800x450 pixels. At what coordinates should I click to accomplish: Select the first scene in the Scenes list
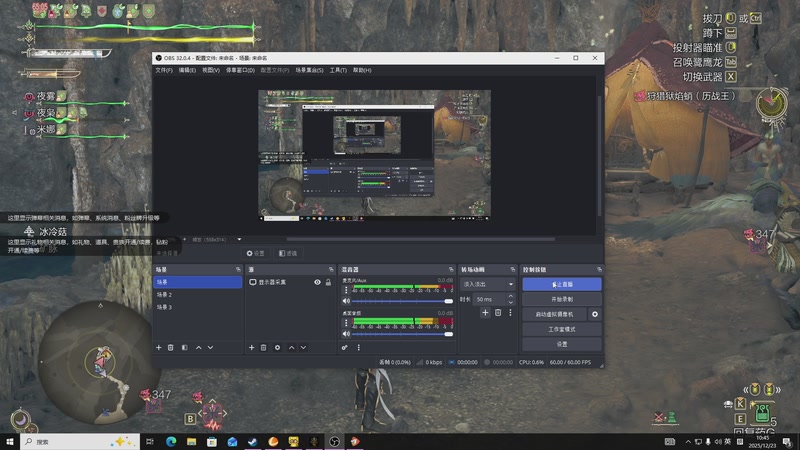pos(197,282)
